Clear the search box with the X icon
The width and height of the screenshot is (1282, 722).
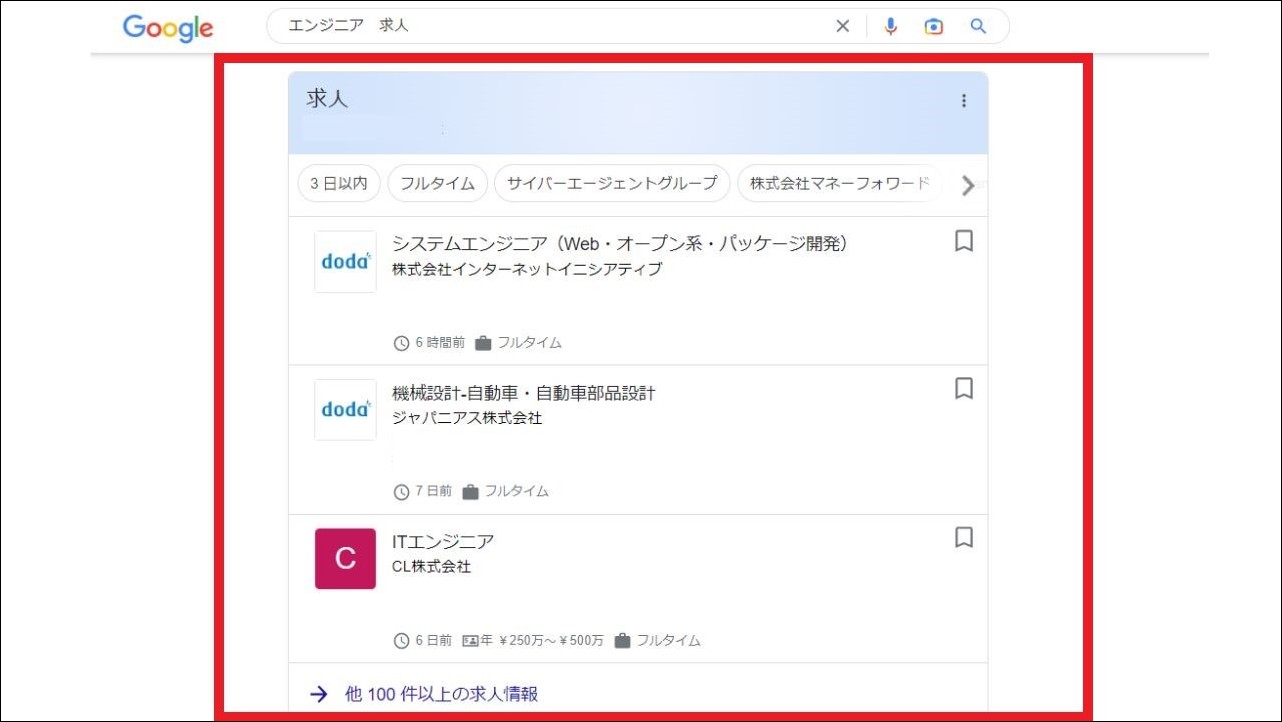tap(842, 27)
